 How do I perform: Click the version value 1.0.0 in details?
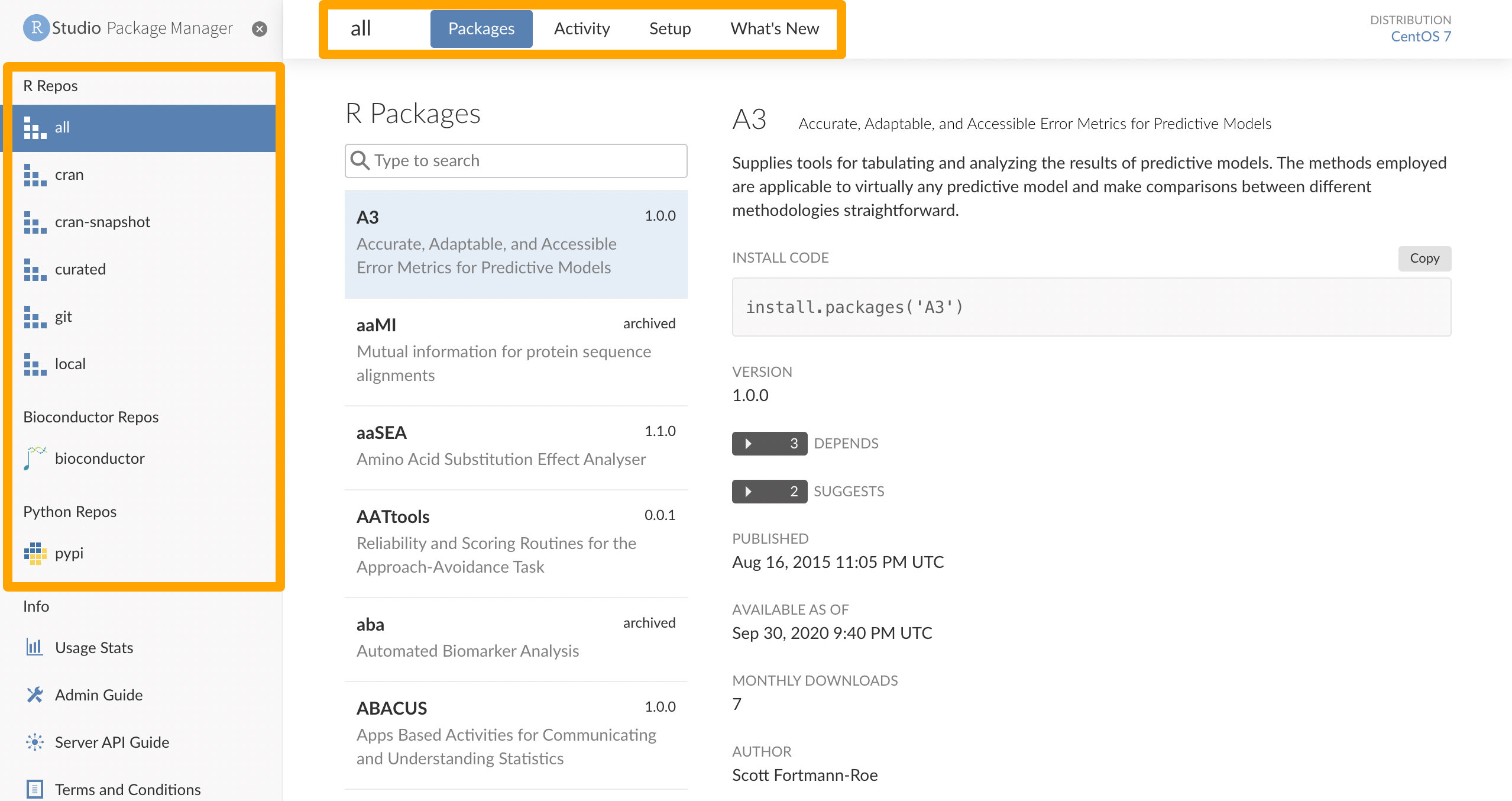[750, 395]
